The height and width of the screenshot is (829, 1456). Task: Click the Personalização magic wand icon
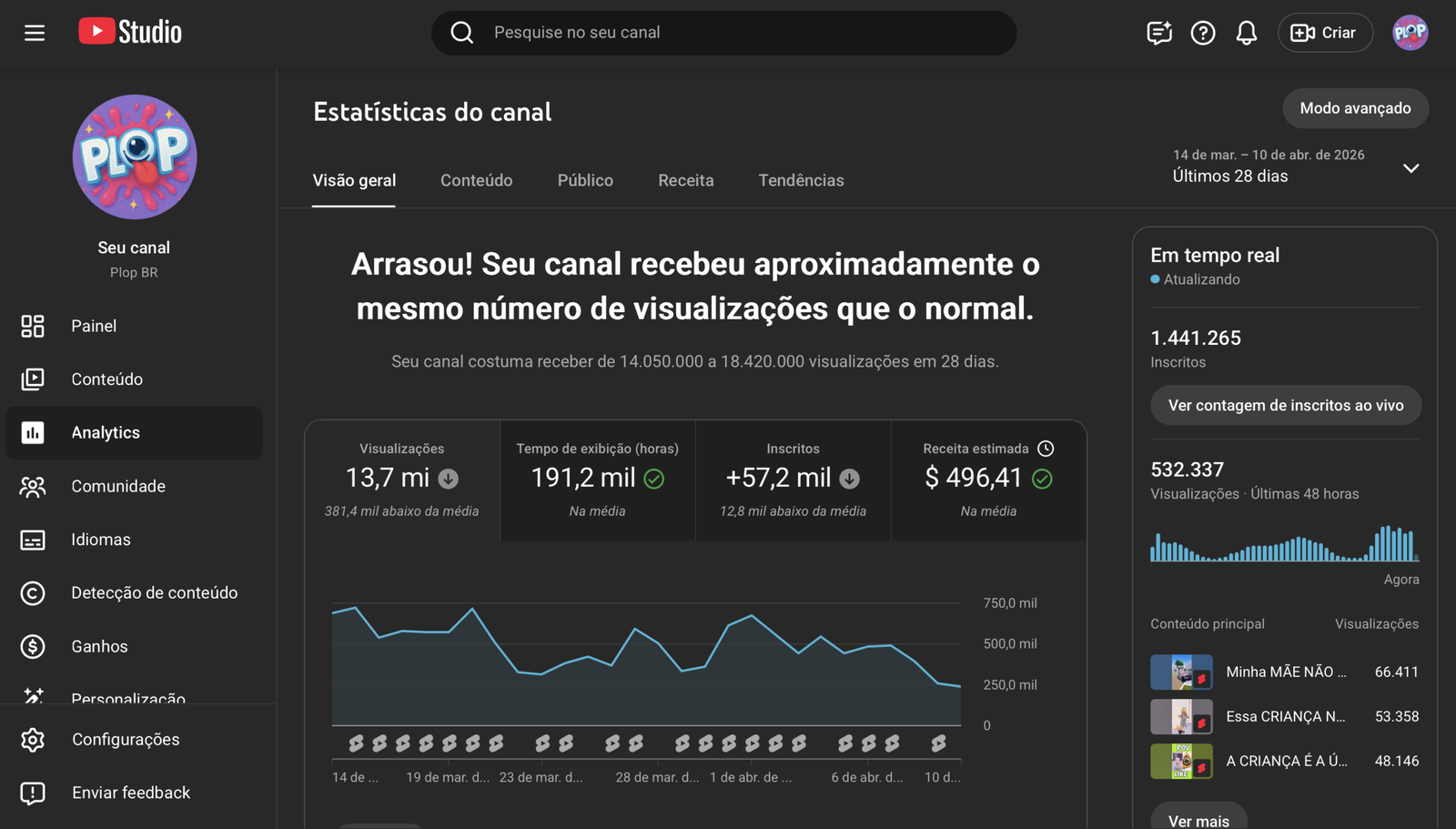(33, 696)
